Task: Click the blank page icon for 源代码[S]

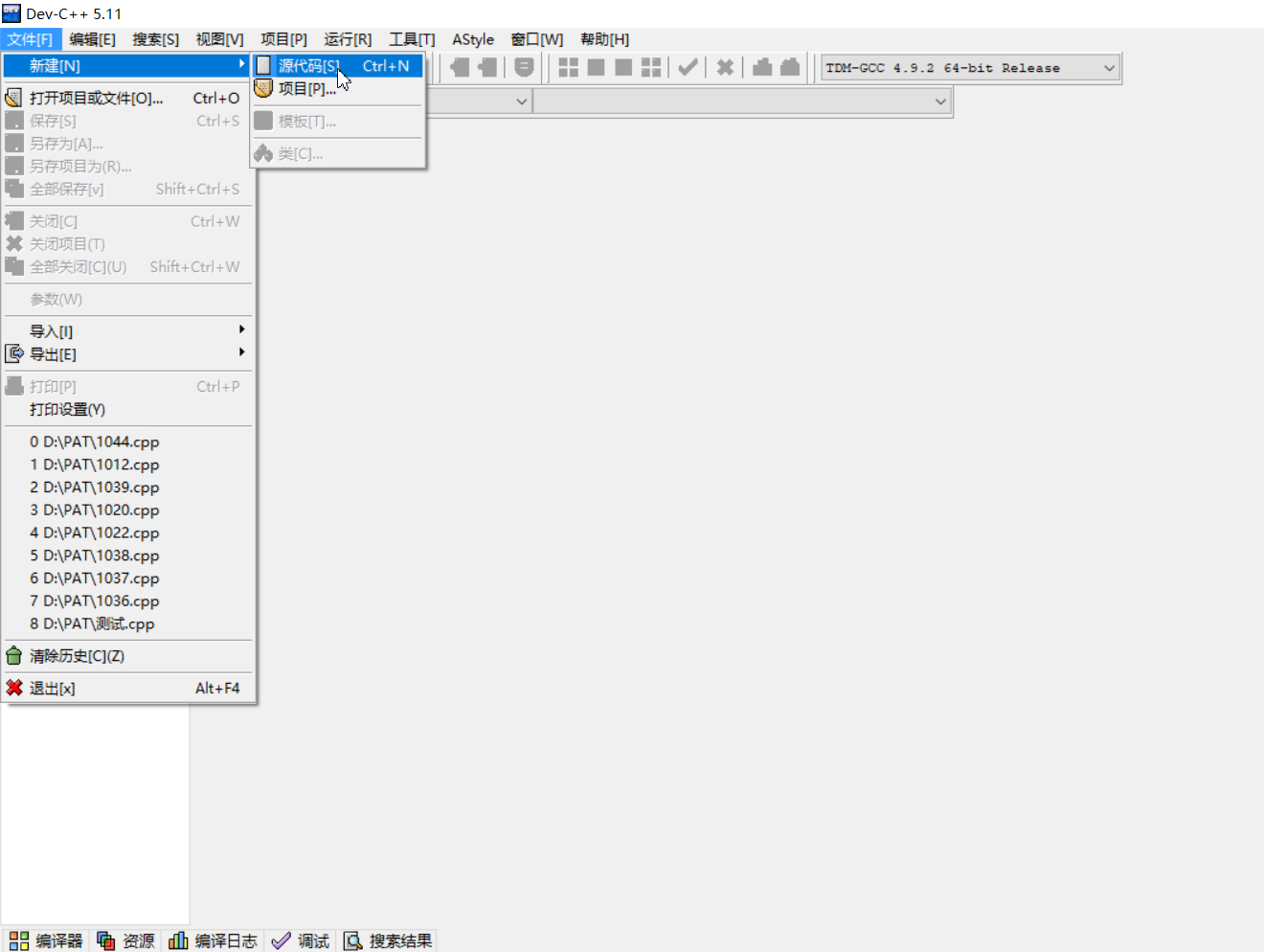Action: (x=263, y=65)
